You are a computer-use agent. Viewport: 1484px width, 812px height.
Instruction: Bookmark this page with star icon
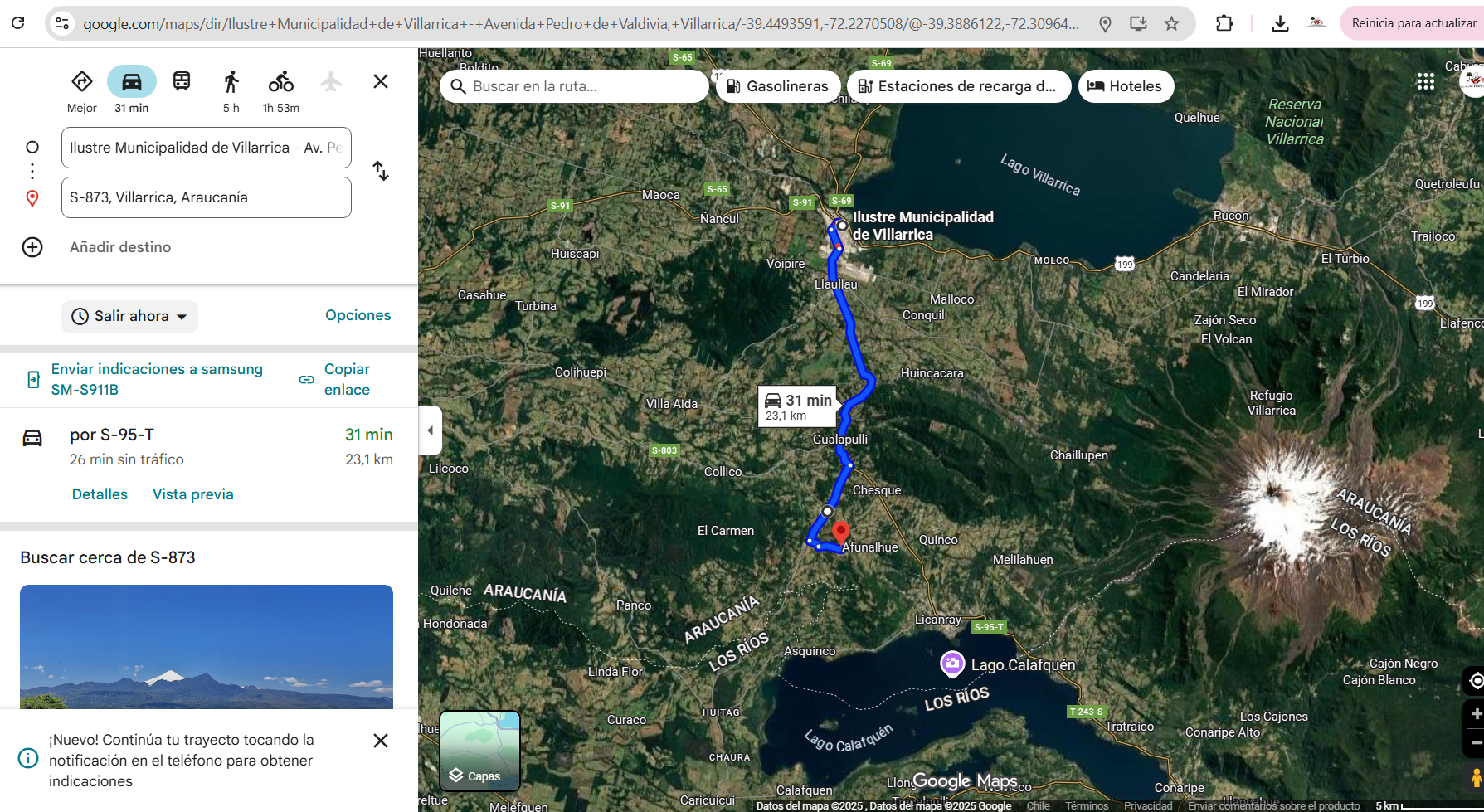[1171, 24]
